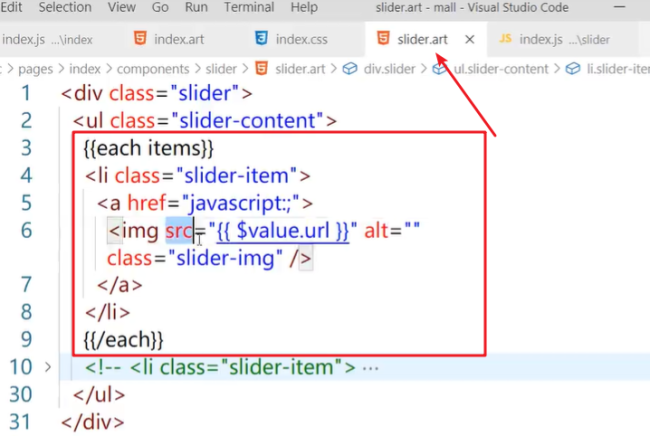The width and height of the screenshot is (650, 436).
Task: Expand the folded comment on line 10
Action: click(48, 367)
